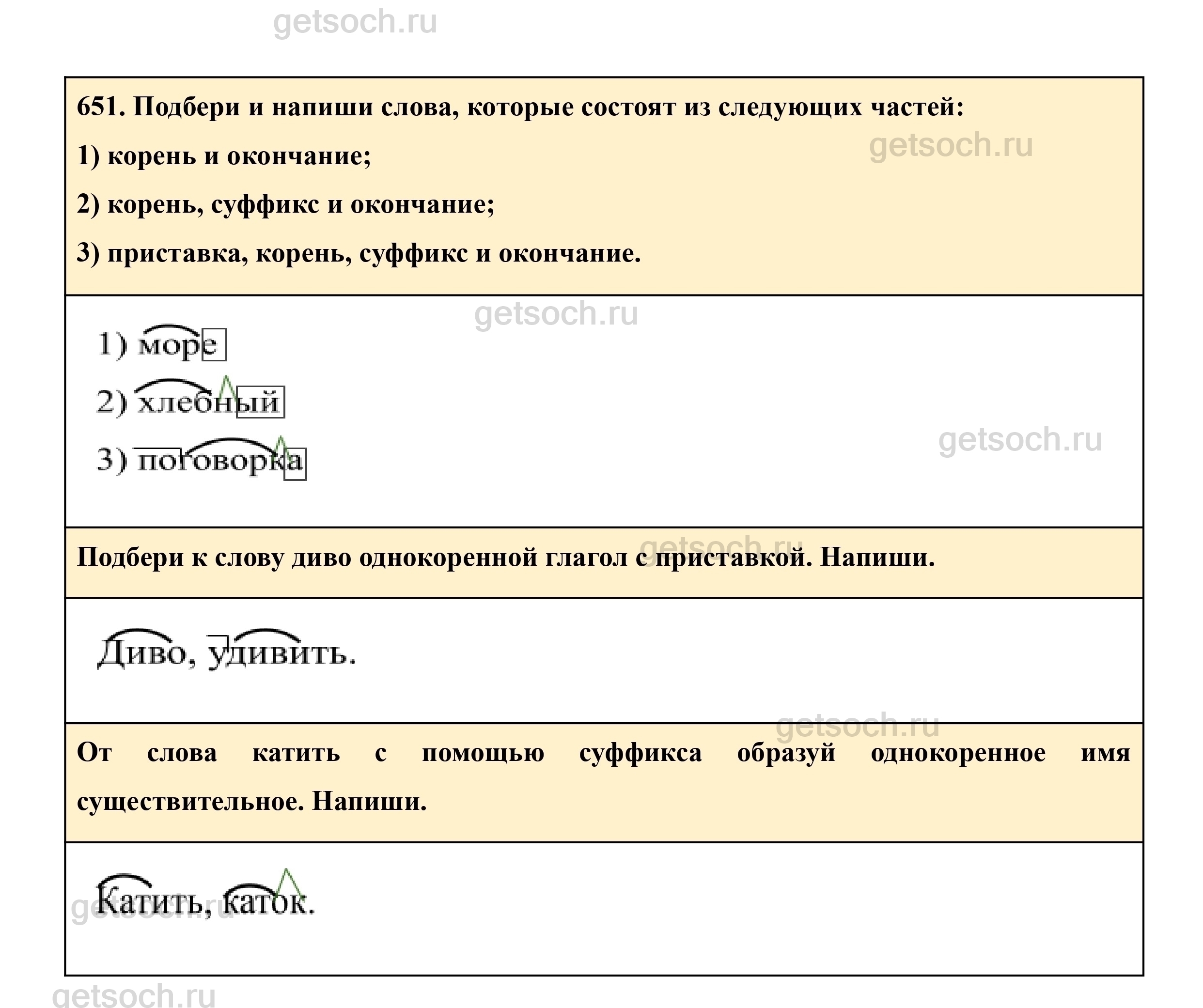Click the ending box around ый
The width and height of the screenshot is (1203, 1008).
[261, 402]
